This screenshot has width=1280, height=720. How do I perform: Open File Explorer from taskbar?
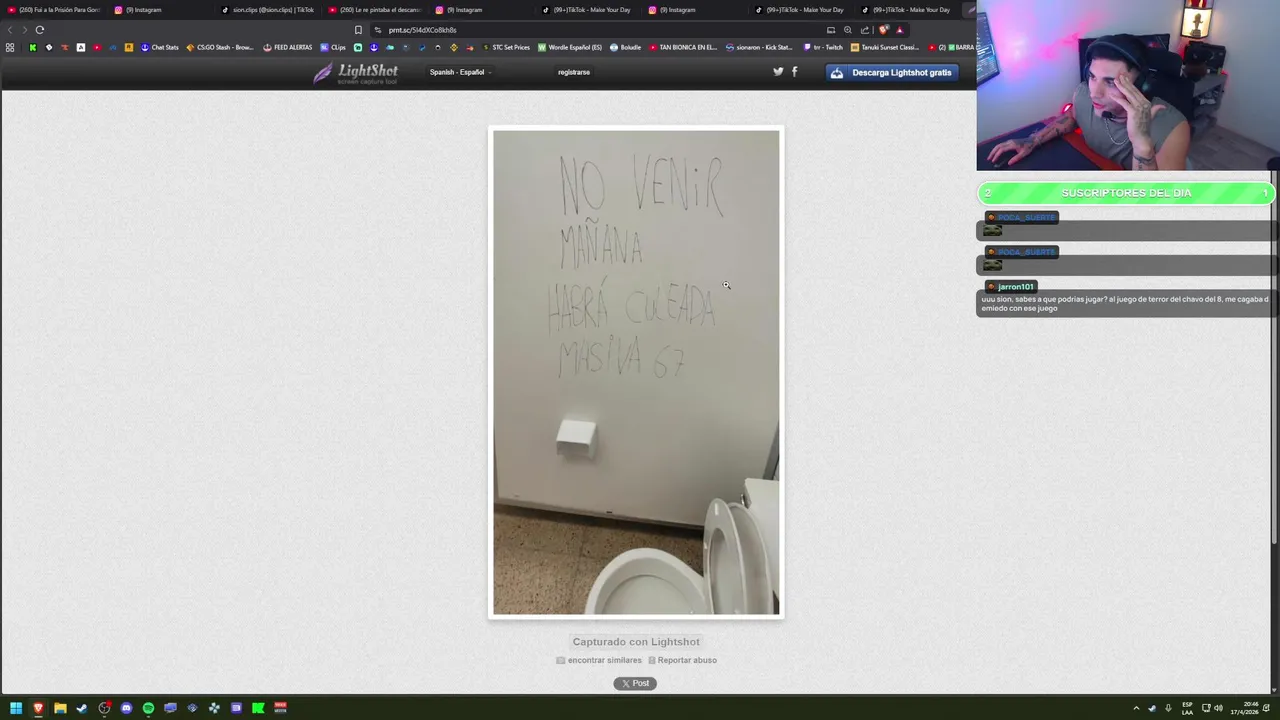pos(60,708)
